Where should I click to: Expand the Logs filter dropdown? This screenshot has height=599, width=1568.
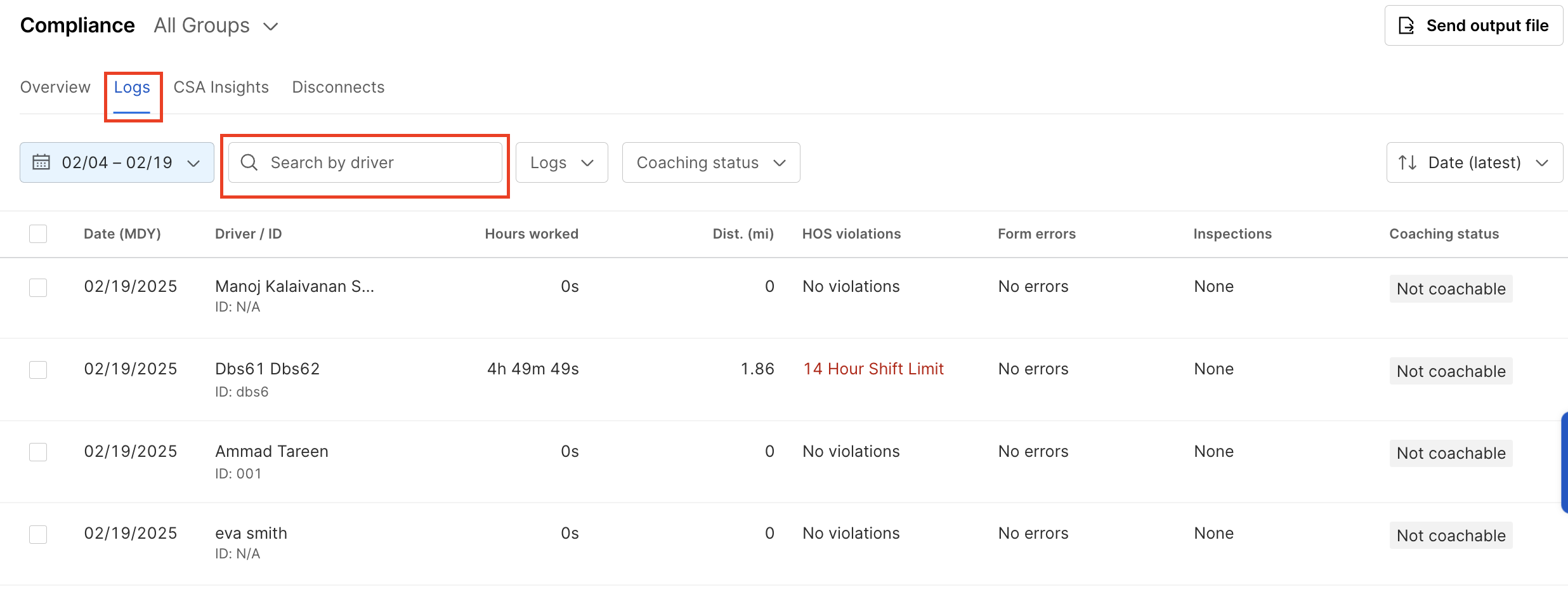(x=561, y=162)
